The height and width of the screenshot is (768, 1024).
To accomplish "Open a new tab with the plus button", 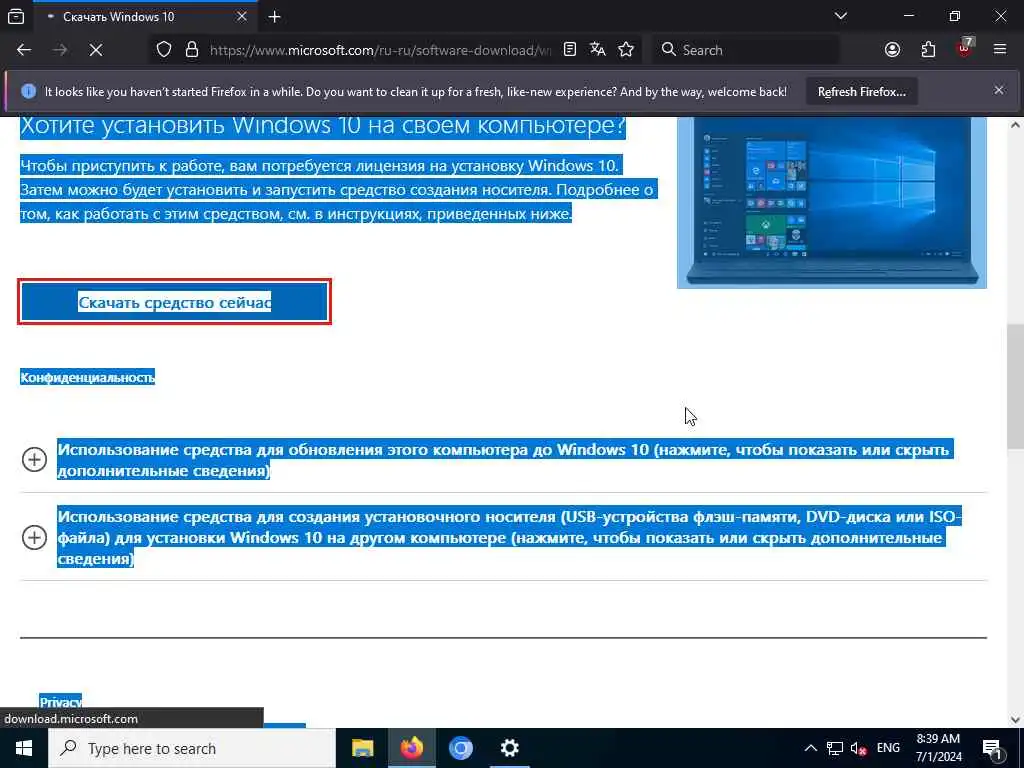I will [275, 17].
